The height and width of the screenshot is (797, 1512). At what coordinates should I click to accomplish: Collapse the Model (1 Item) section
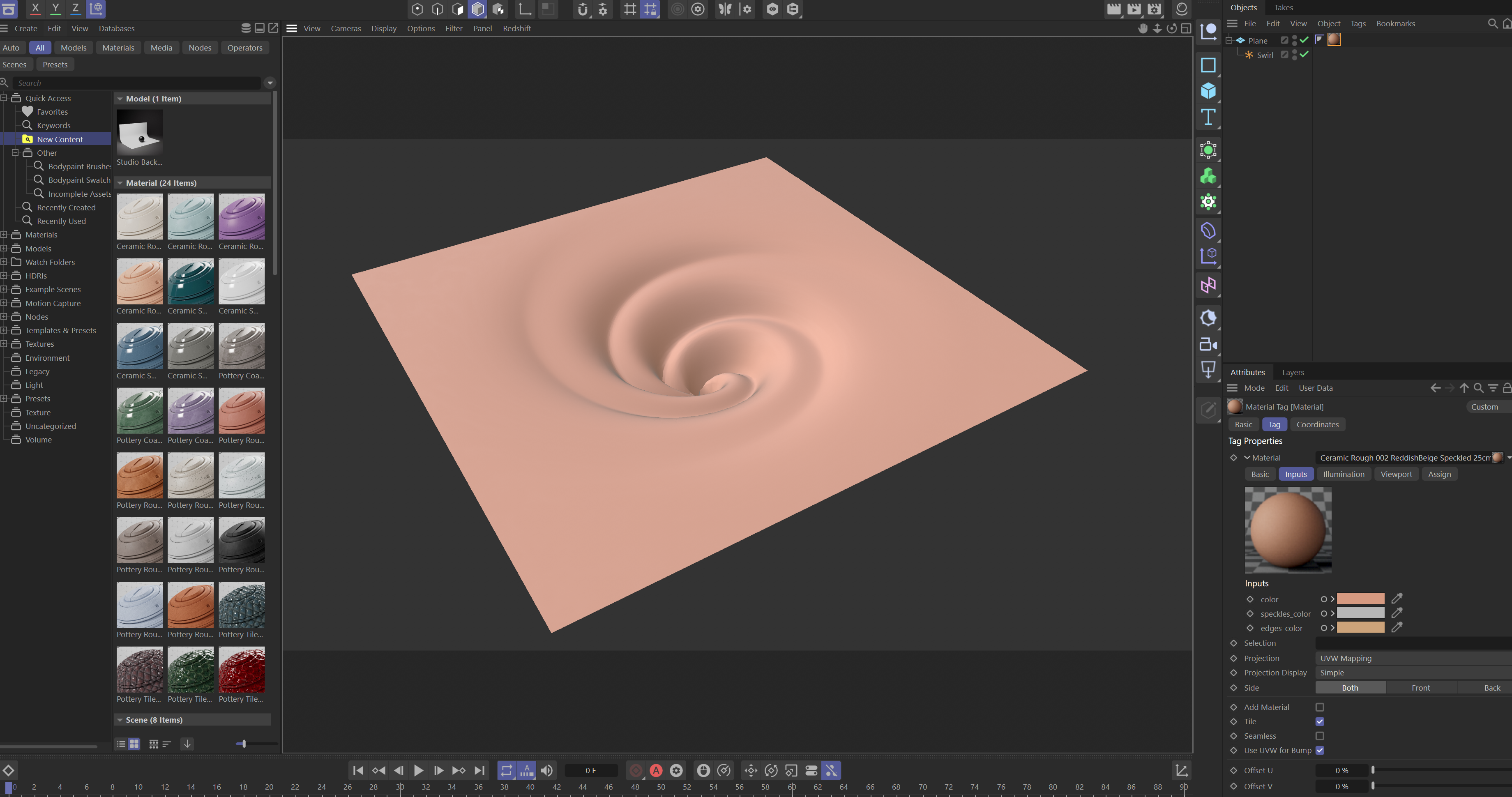pos(120,99)
